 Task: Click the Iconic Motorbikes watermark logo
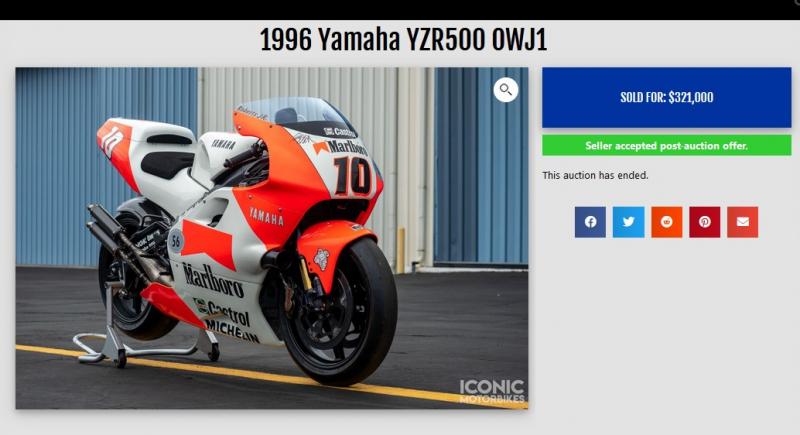point(492,392)
